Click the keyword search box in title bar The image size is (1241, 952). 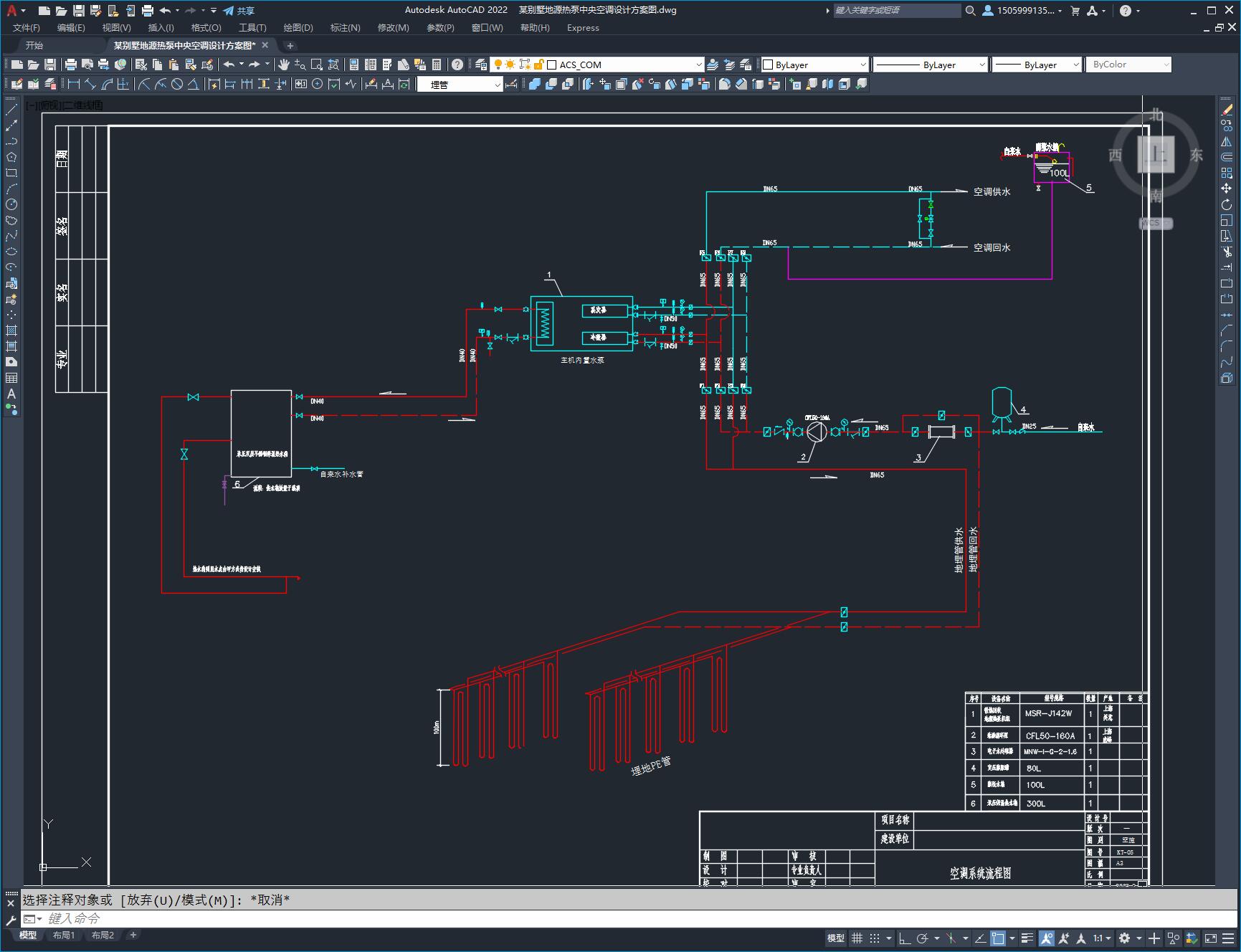click(x=896, y=11)
